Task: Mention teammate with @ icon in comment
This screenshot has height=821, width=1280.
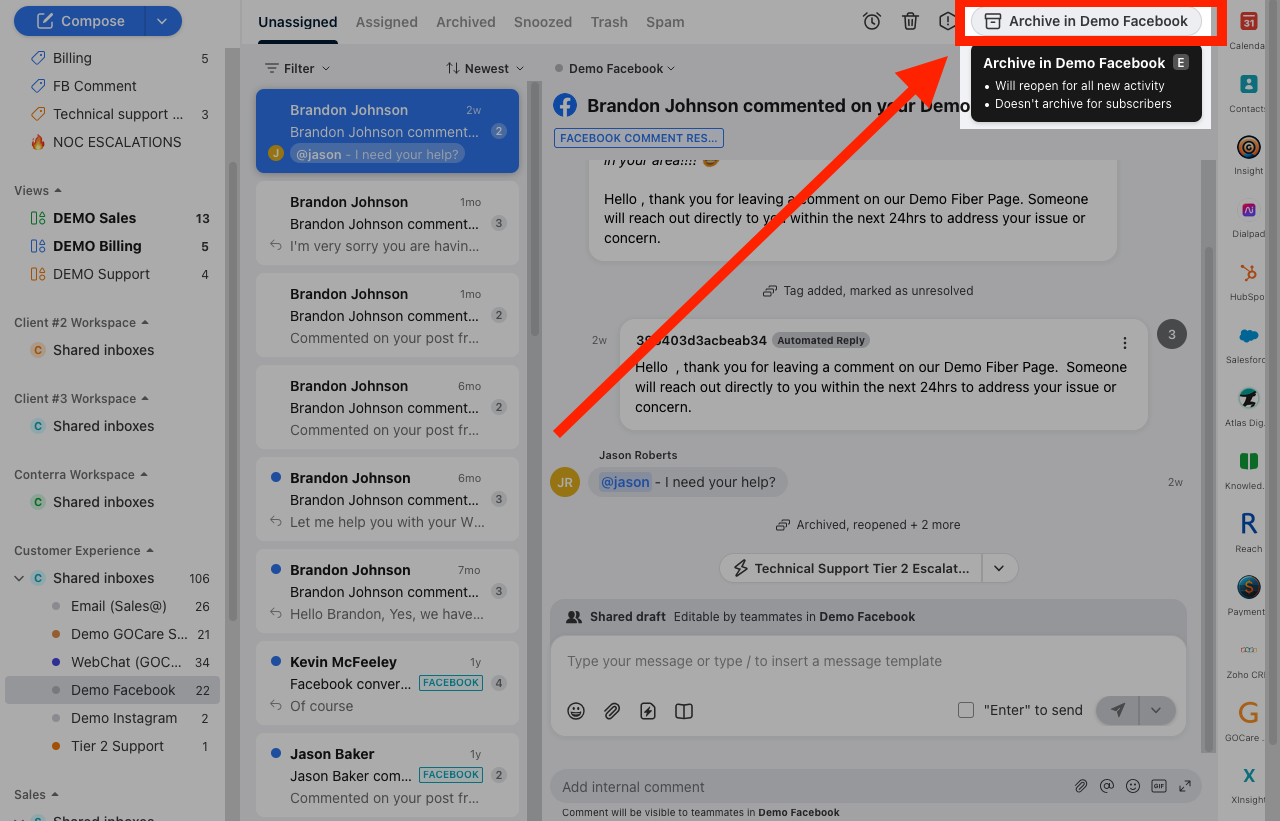Action: [1107, 787]
